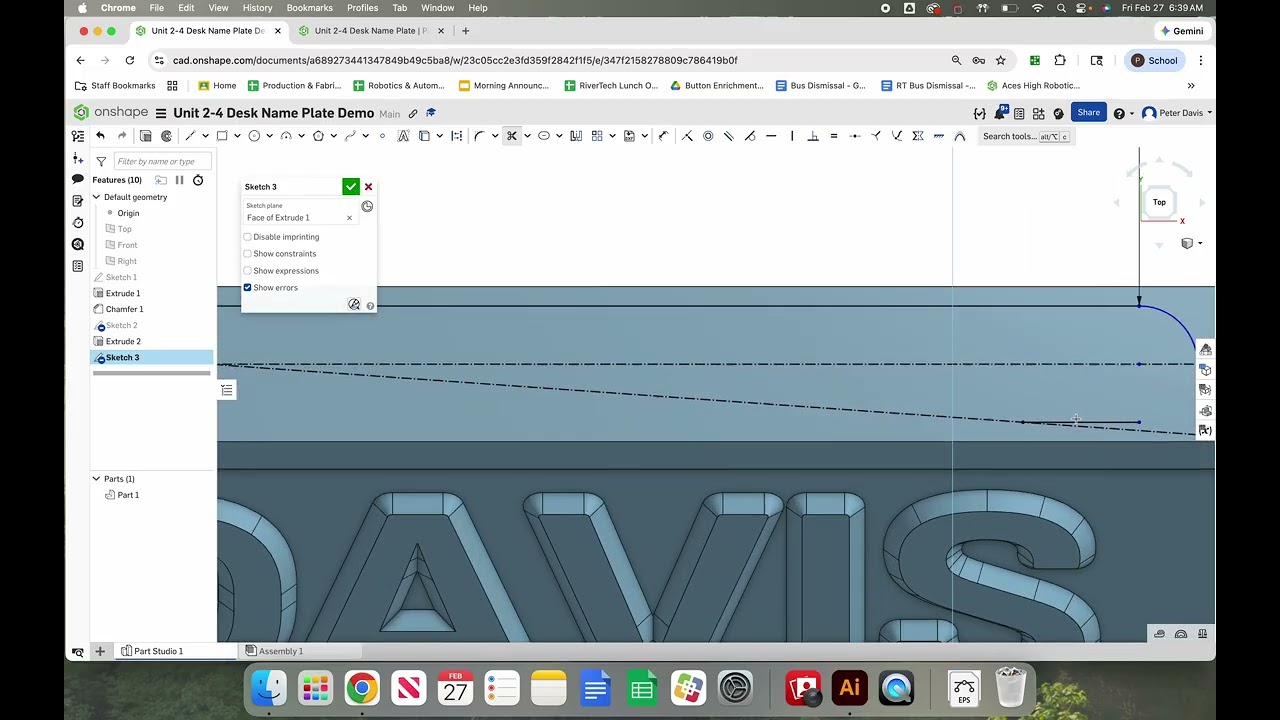Viewport: 1280px width, 720px height.
Task: Select the Corner rectangle tool
Action: (x=222, y=136)
